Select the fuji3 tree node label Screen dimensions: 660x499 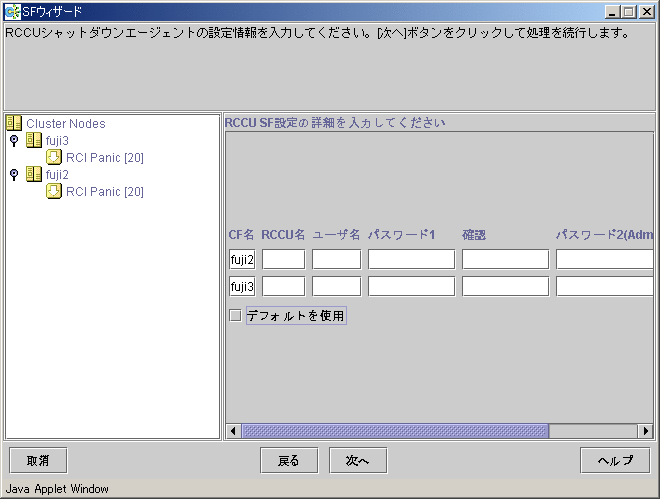[57, 141]
